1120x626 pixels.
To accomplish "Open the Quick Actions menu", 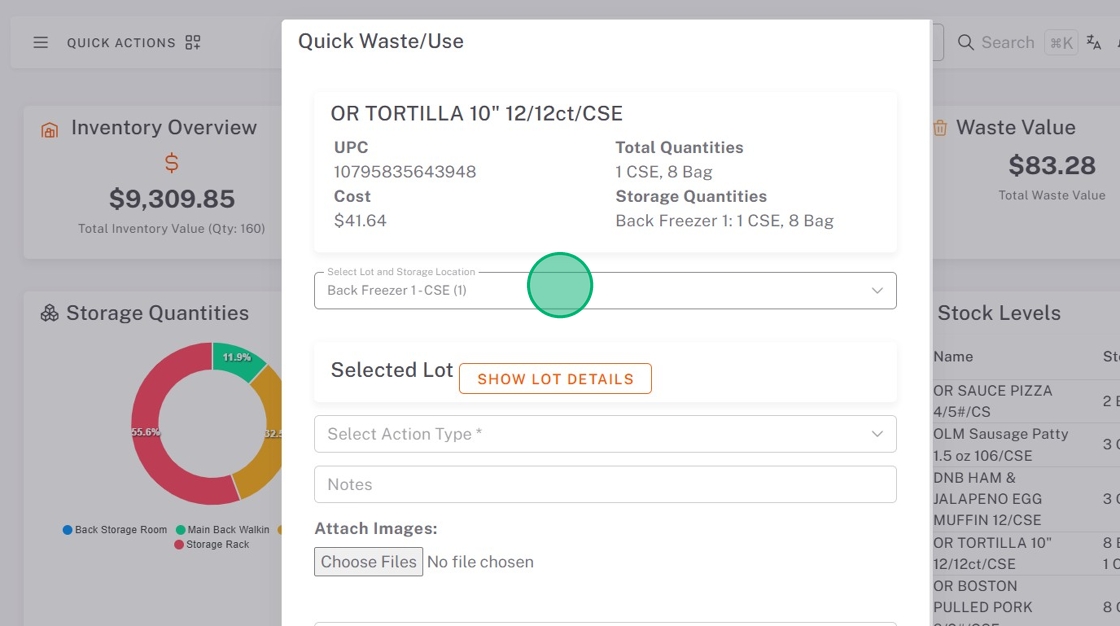I will (x=121, y=43).
